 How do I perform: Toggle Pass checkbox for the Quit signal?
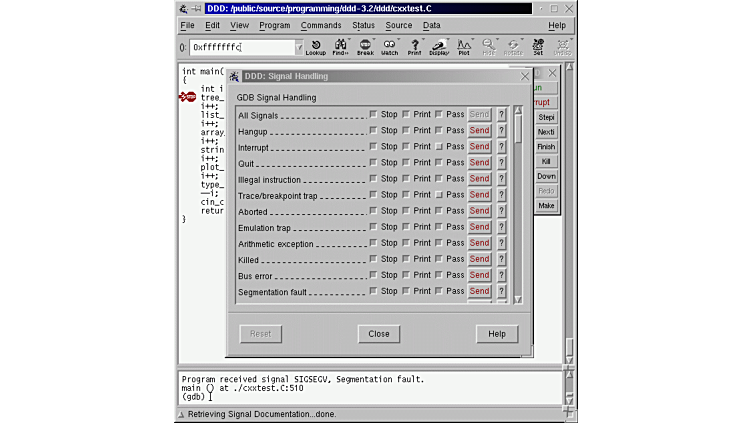[439, 163]
